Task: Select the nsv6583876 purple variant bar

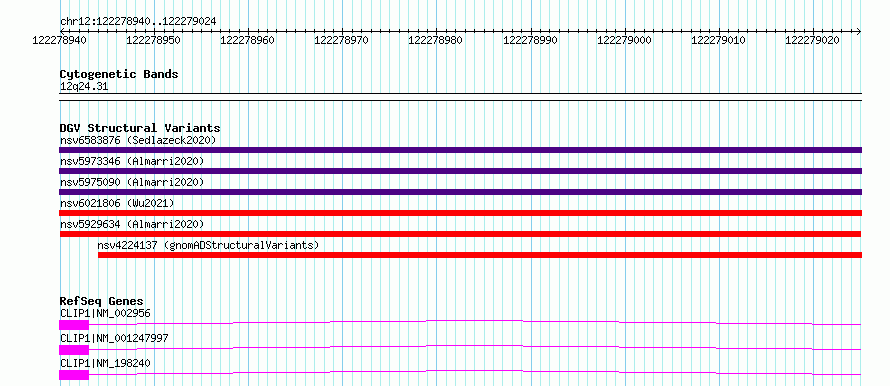Action: tap(460, 150)
